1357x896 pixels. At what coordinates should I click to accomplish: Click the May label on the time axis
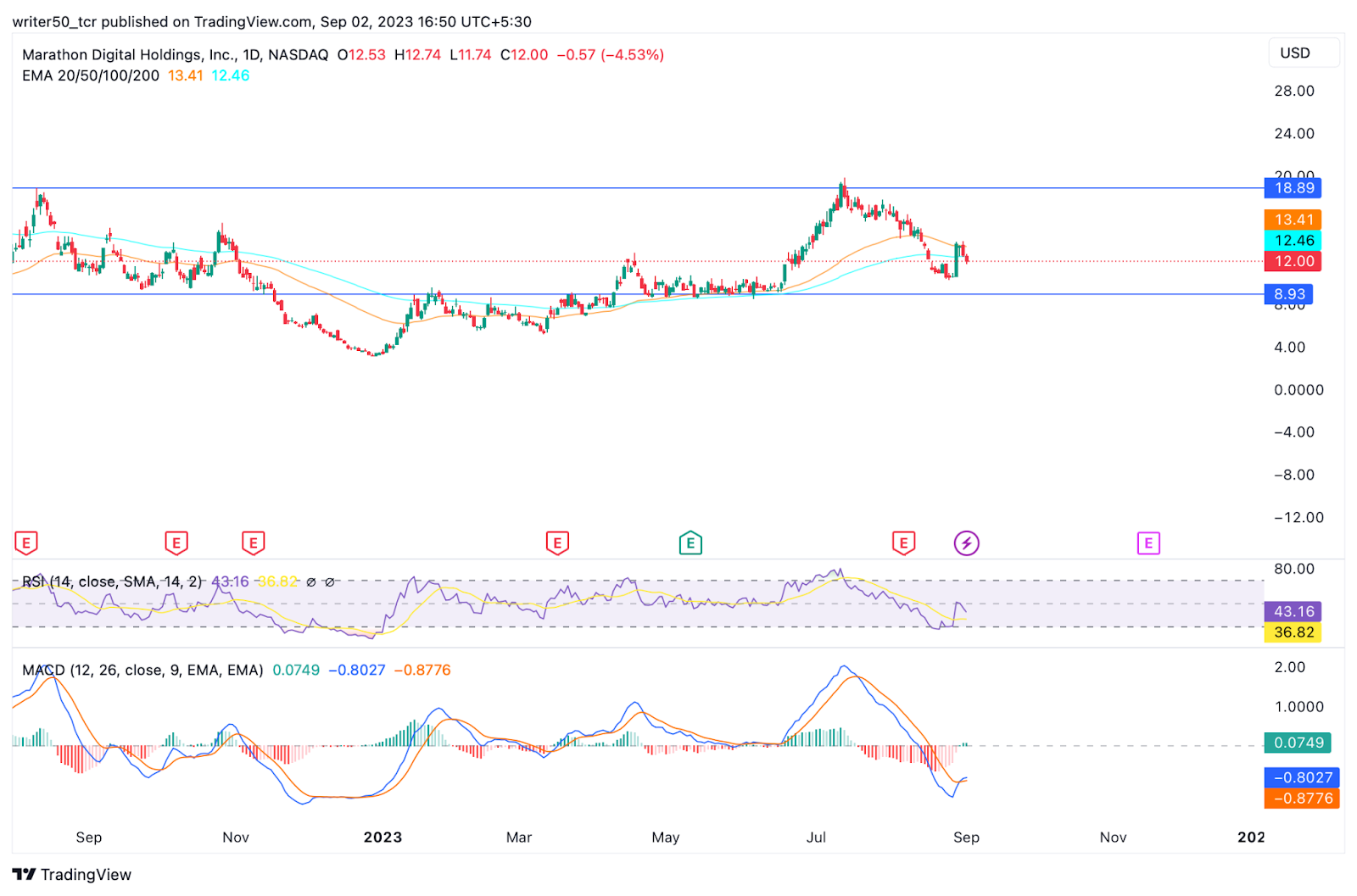tap(666, 838)
